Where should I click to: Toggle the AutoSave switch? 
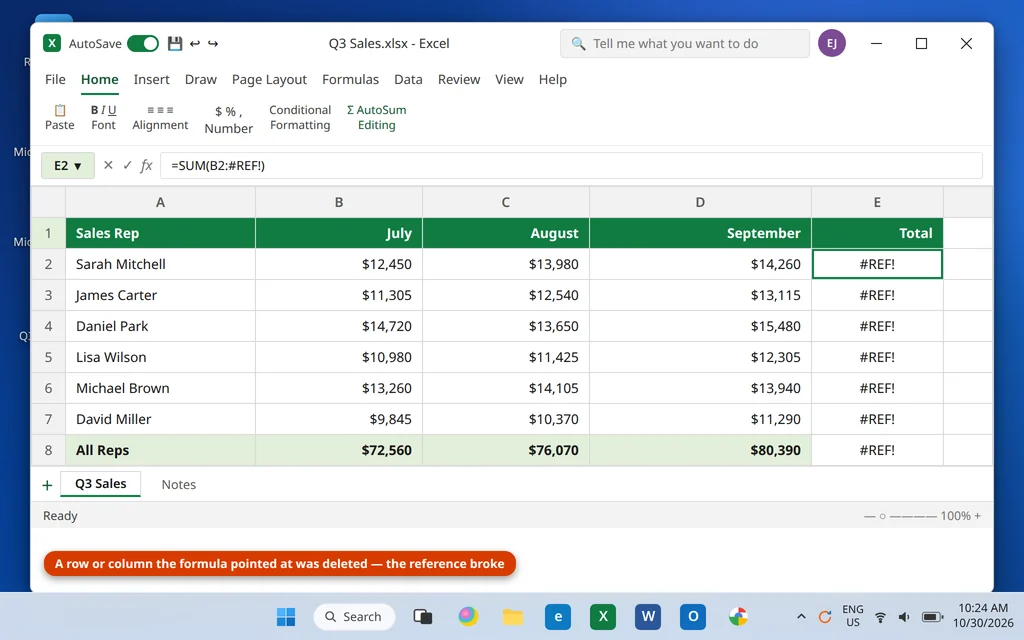pos(142,44)
